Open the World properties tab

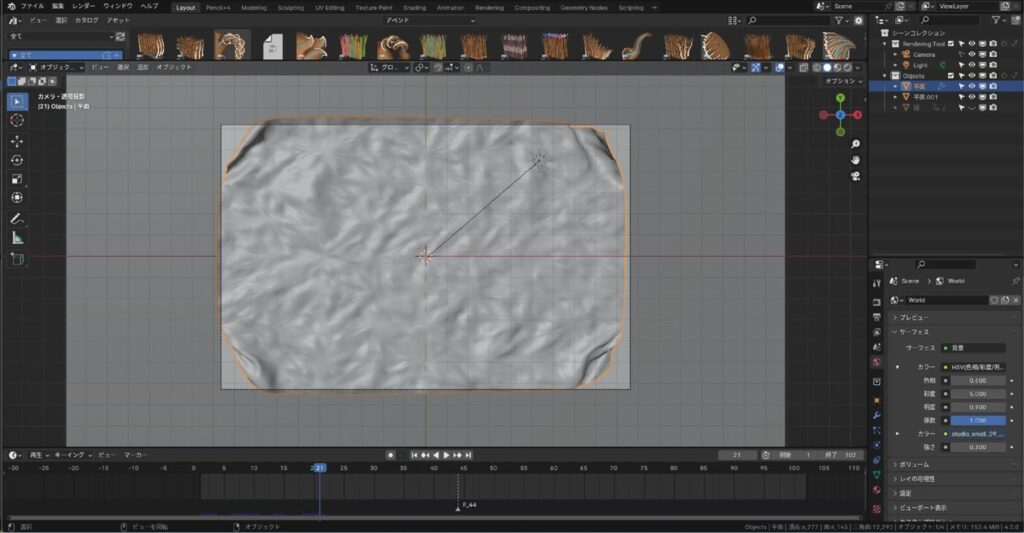click(x=876, y=362)
